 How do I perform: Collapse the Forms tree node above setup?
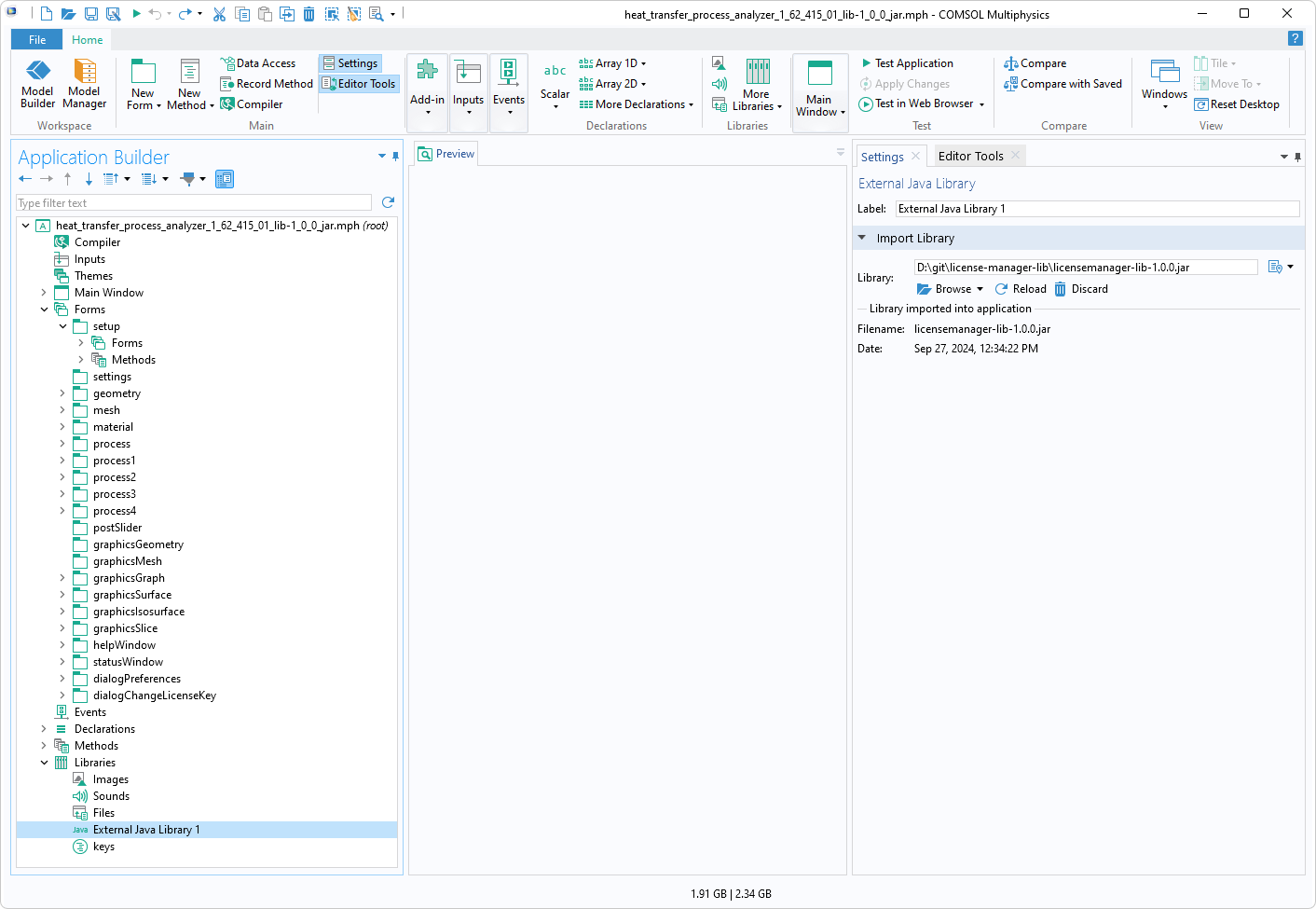pyautogui.click(x=44, y=310)
